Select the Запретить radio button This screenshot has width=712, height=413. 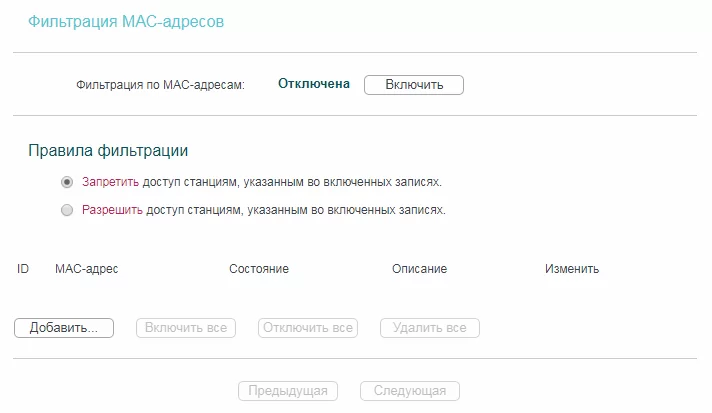point(67,183)
